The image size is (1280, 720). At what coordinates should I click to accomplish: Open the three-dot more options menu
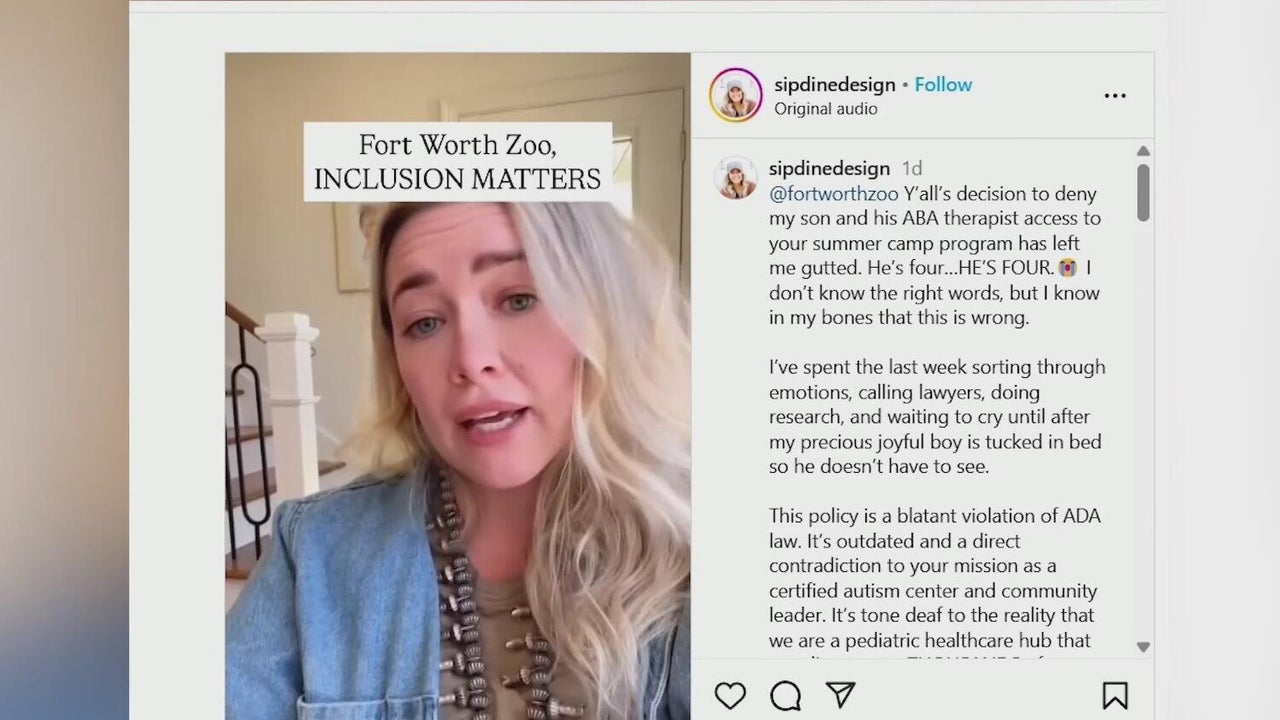point(1115,96)
